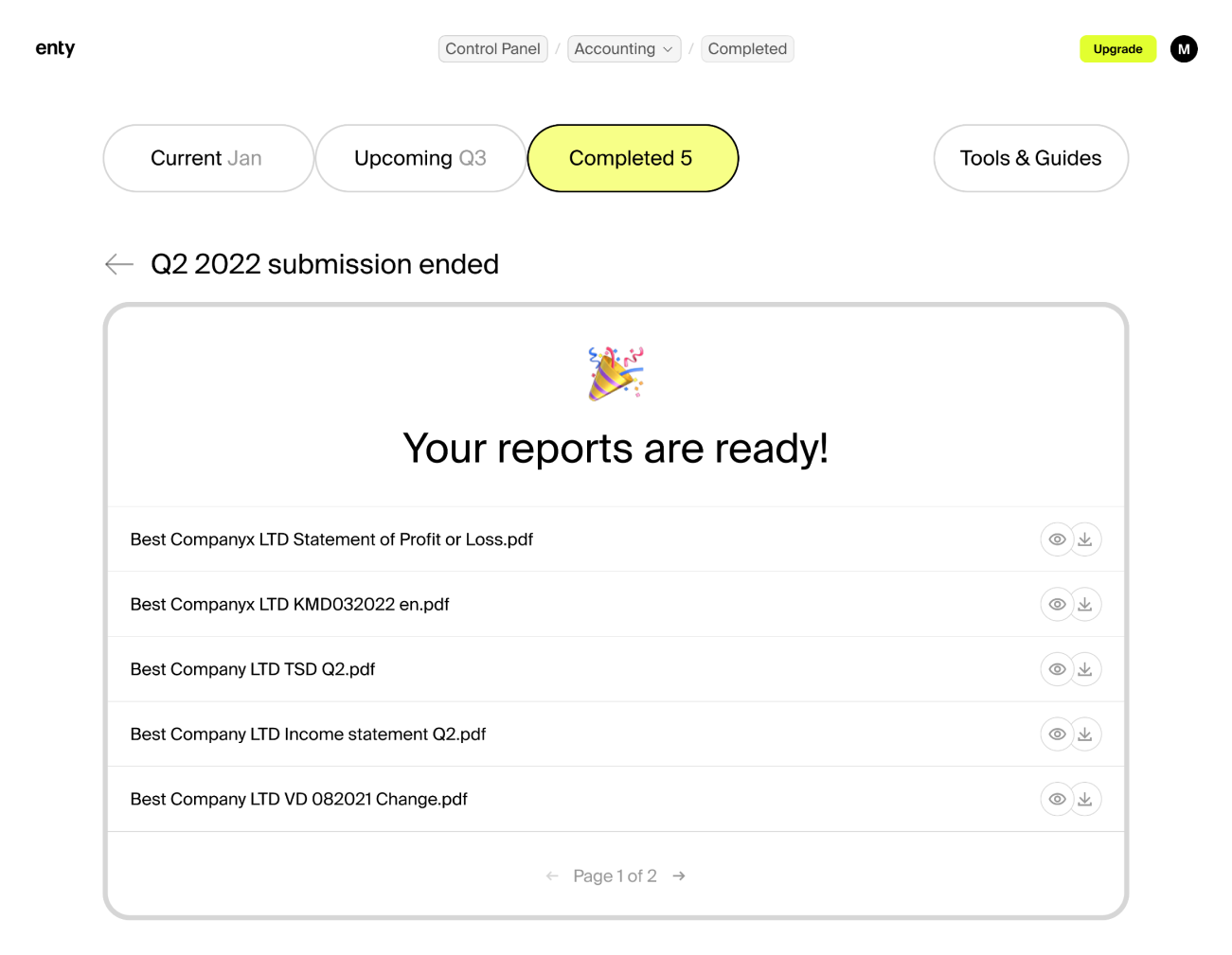The height and width of the screenshot is (955, 1232).
Task: Go to the next page of reports
Action: [679, 876]
